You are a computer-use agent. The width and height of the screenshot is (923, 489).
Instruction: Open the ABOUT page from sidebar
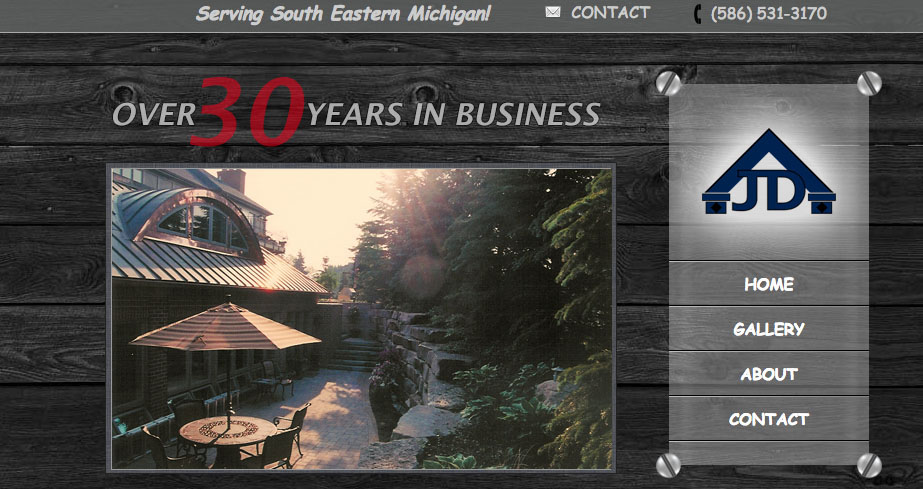768,374
